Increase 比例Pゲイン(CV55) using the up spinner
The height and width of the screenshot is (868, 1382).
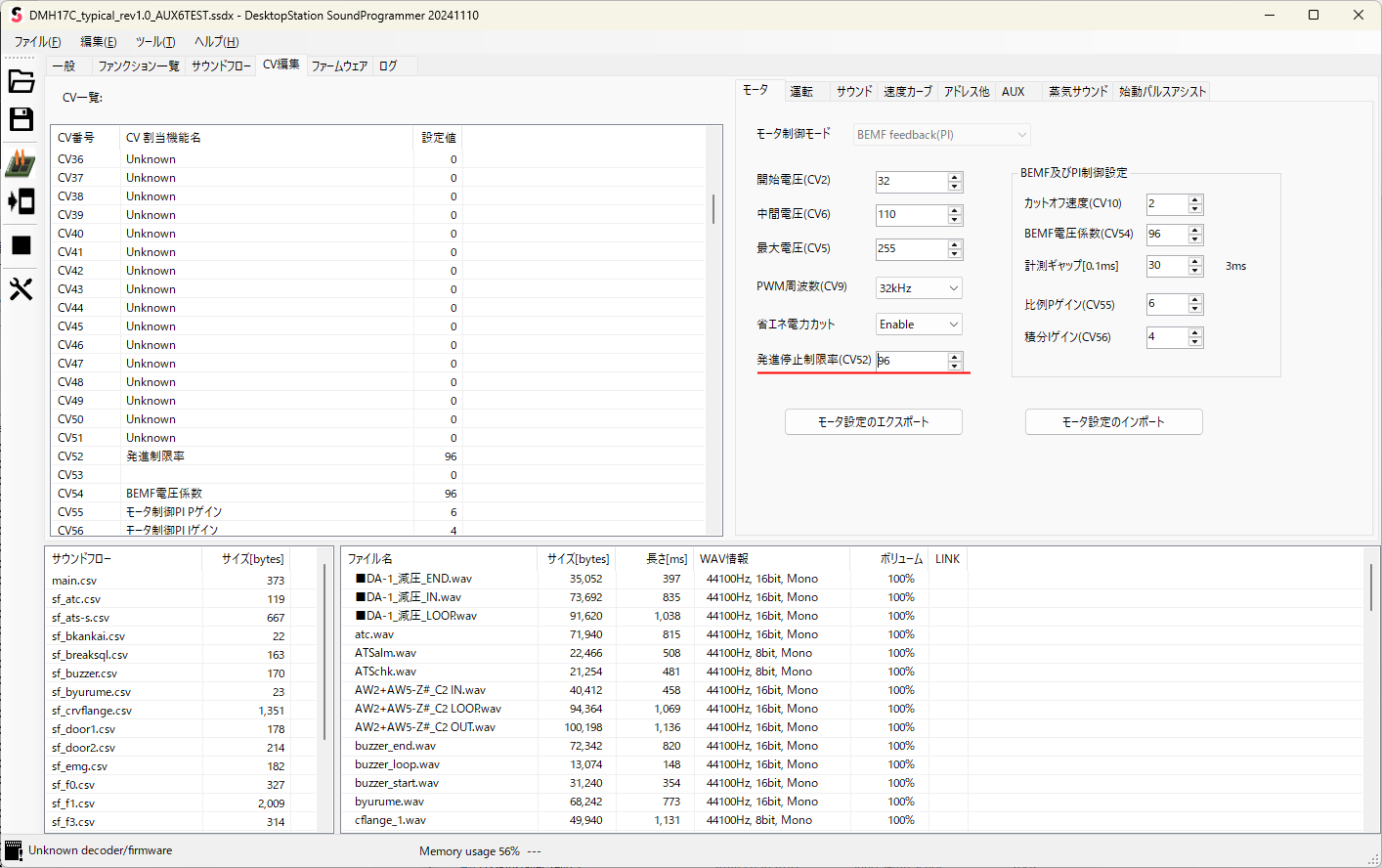[1194, 300]
